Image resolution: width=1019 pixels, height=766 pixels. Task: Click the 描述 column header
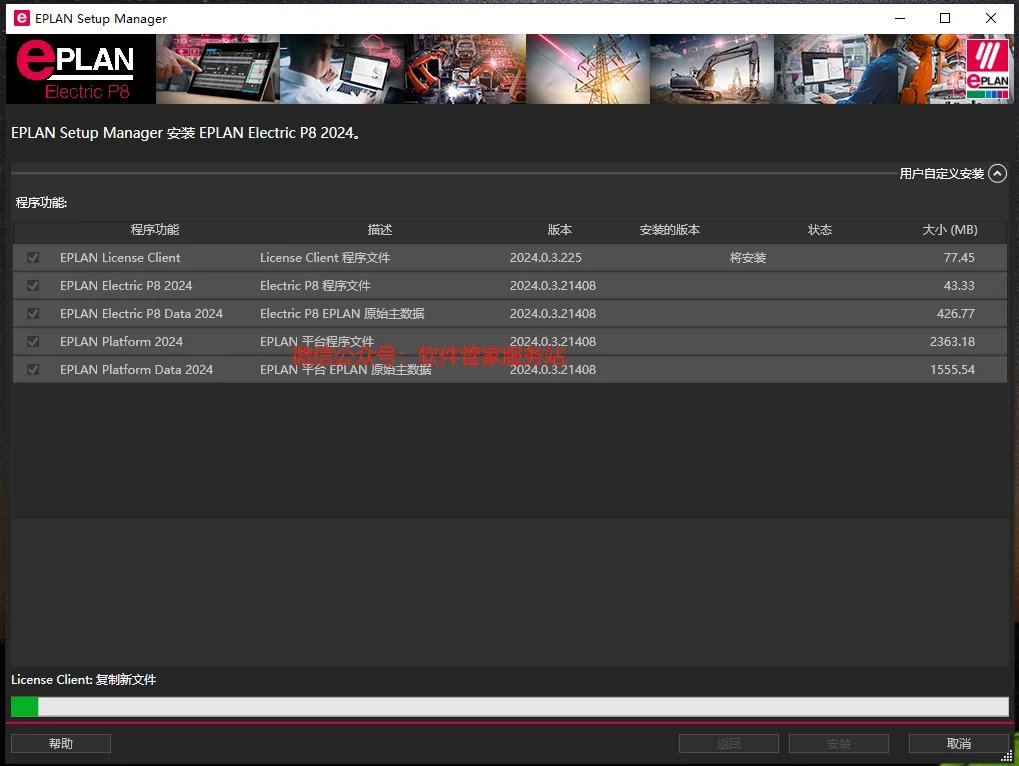(x=380, y=229)
